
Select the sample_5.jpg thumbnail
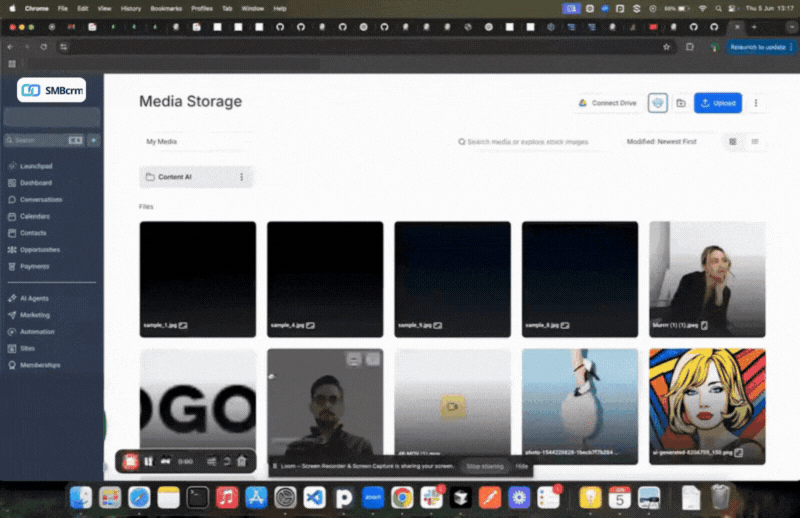[453, 279]
